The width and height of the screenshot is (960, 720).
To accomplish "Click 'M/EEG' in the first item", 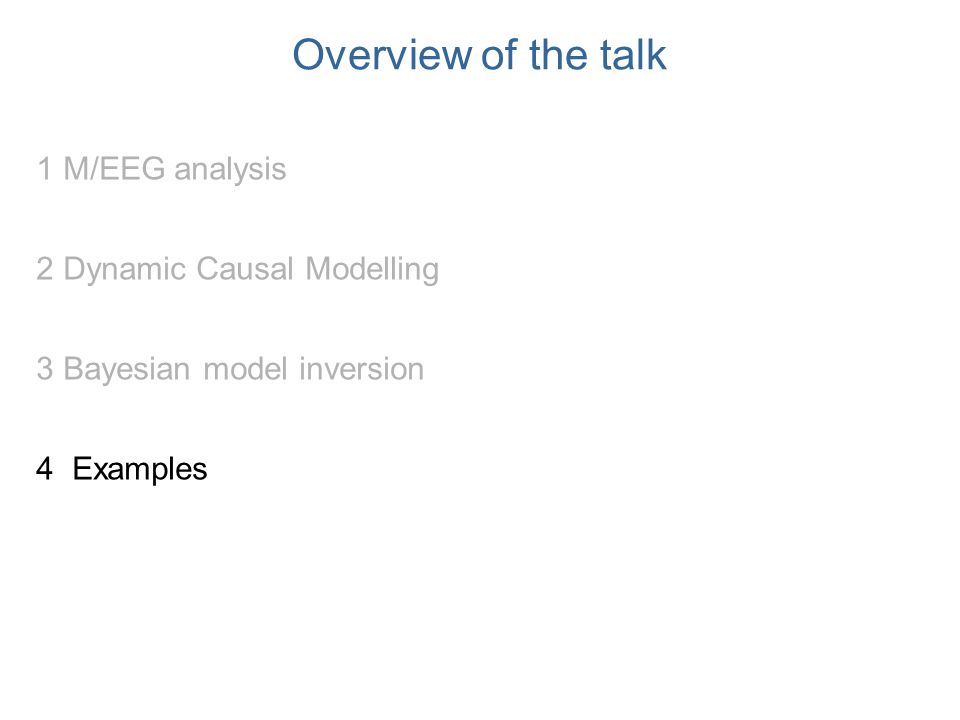I will tap(114, 168).
